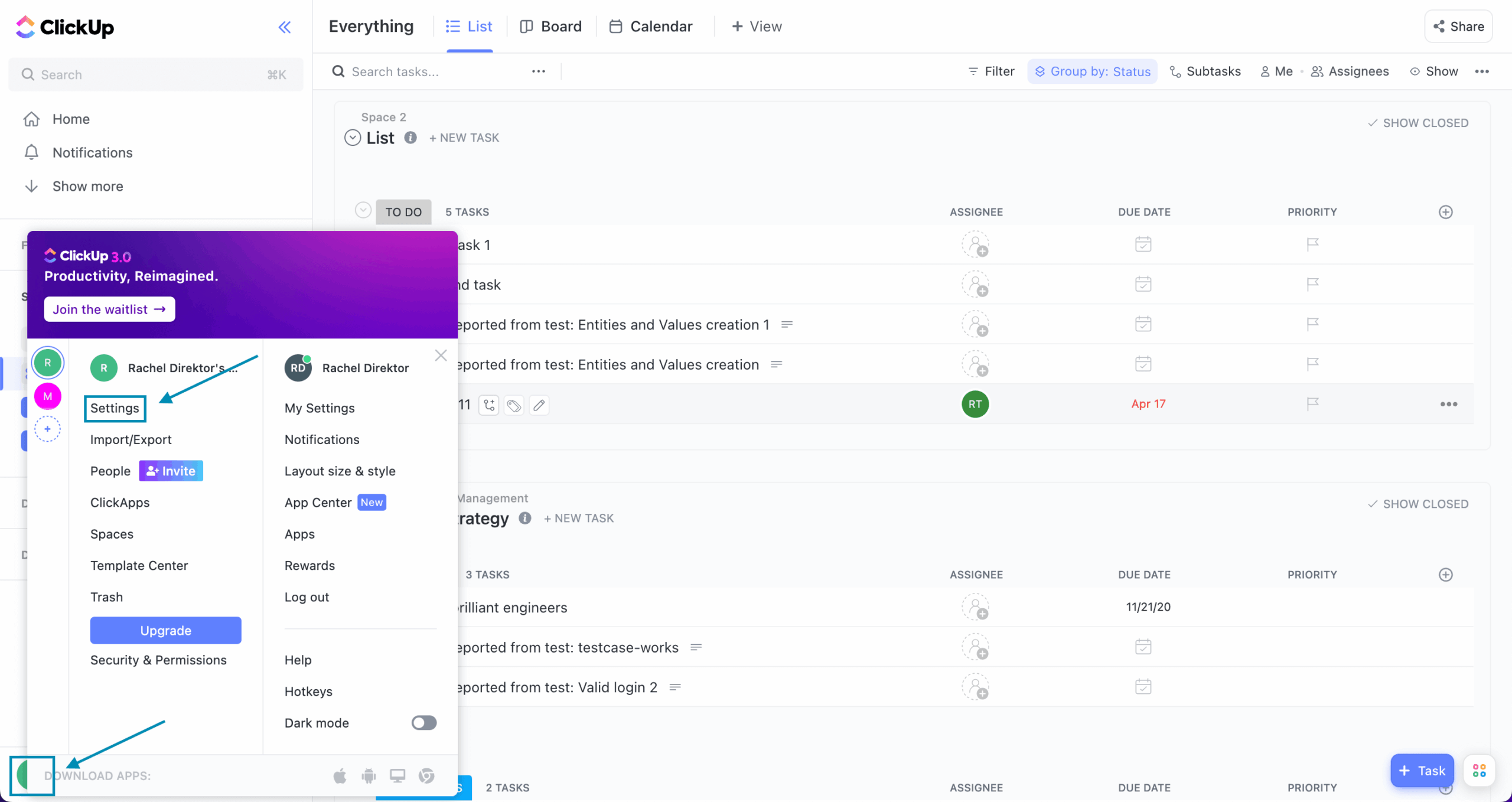Open Import/Export

pos(131,440)
